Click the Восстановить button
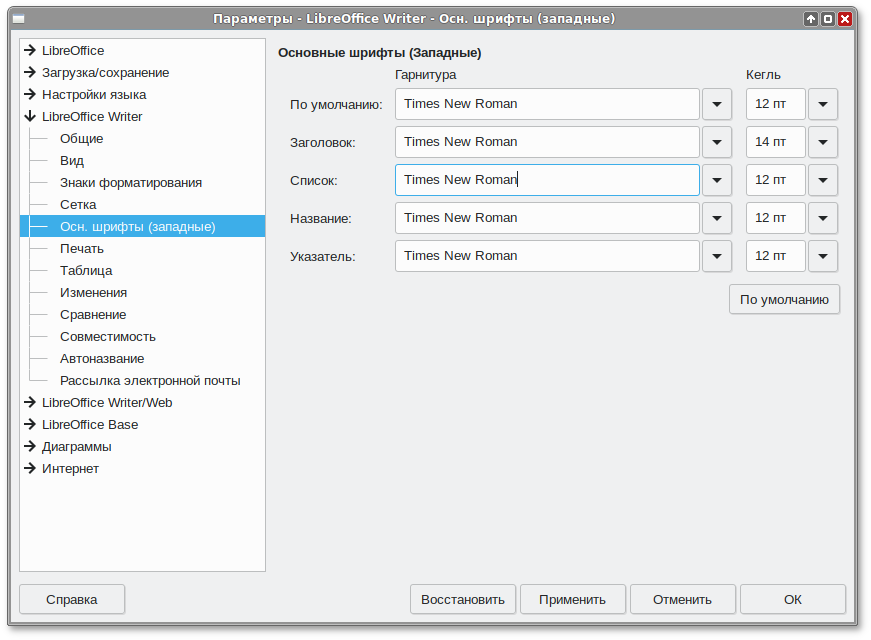This screenshot has height=640, width=871. point(463,600)
